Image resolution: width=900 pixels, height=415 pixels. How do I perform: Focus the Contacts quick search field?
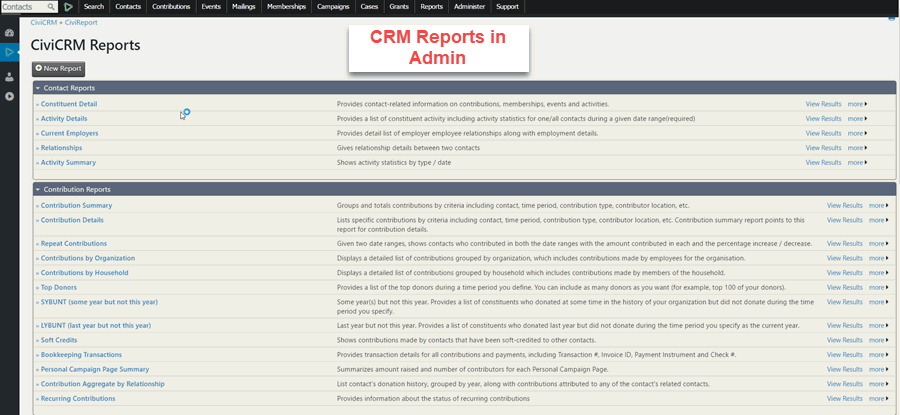pos(29,7)
